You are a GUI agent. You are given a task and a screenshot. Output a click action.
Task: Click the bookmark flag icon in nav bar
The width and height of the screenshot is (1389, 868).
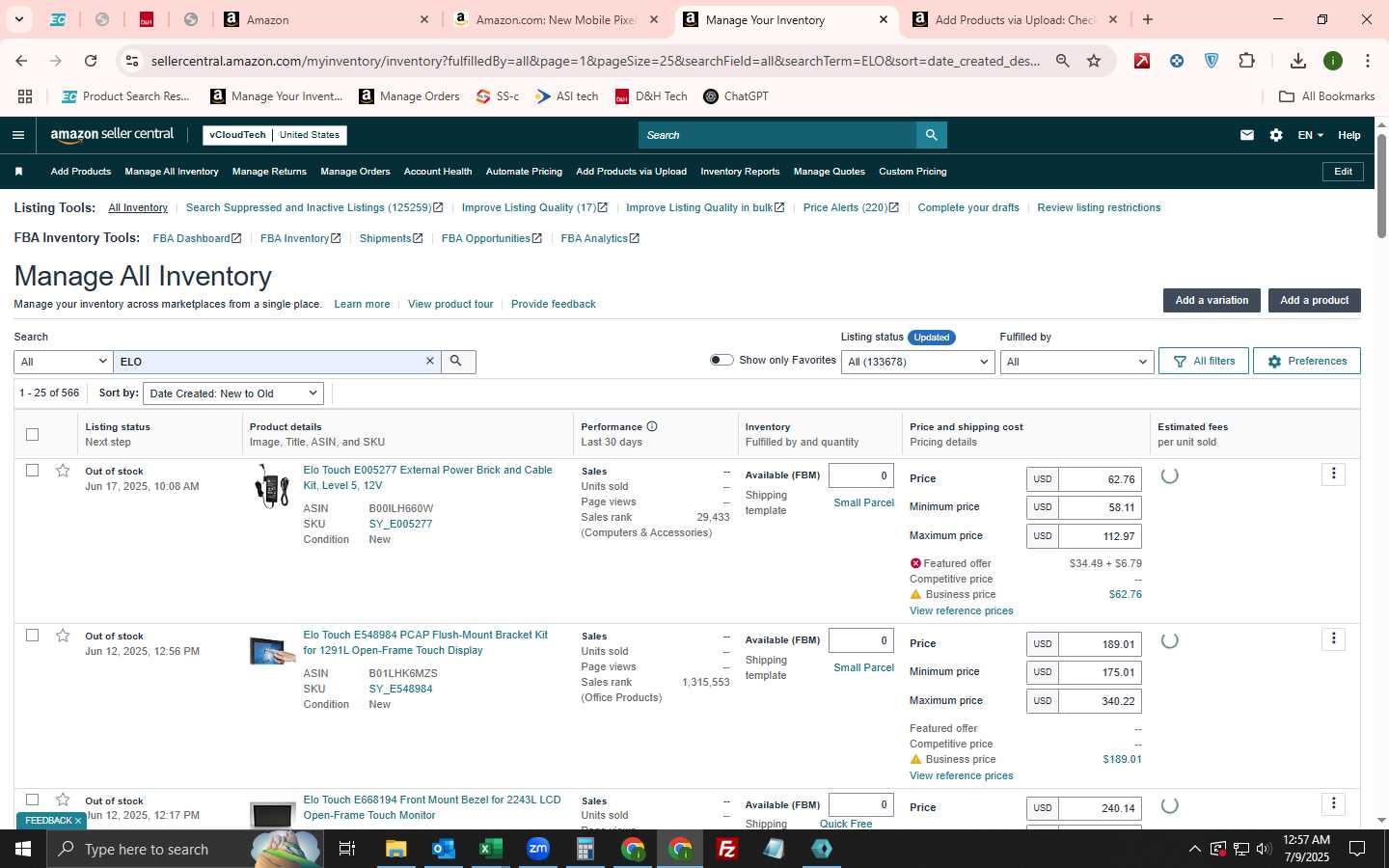[18, 172]
